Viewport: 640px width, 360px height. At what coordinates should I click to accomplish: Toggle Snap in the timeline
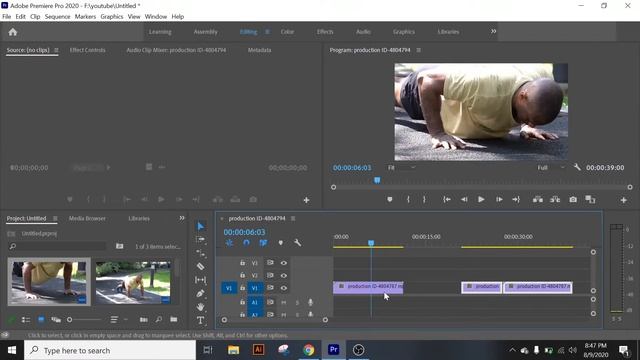tap(246, 243)
